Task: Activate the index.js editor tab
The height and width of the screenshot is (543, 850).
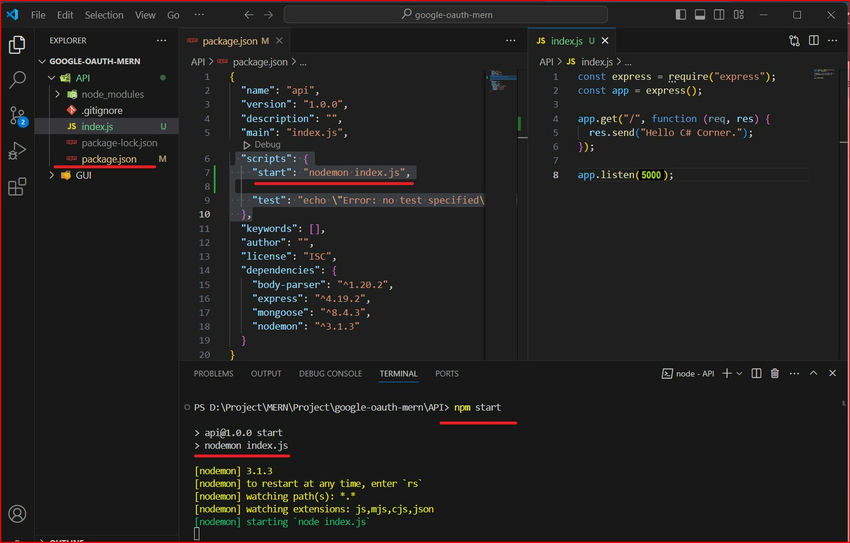Action: coord(571,41)
